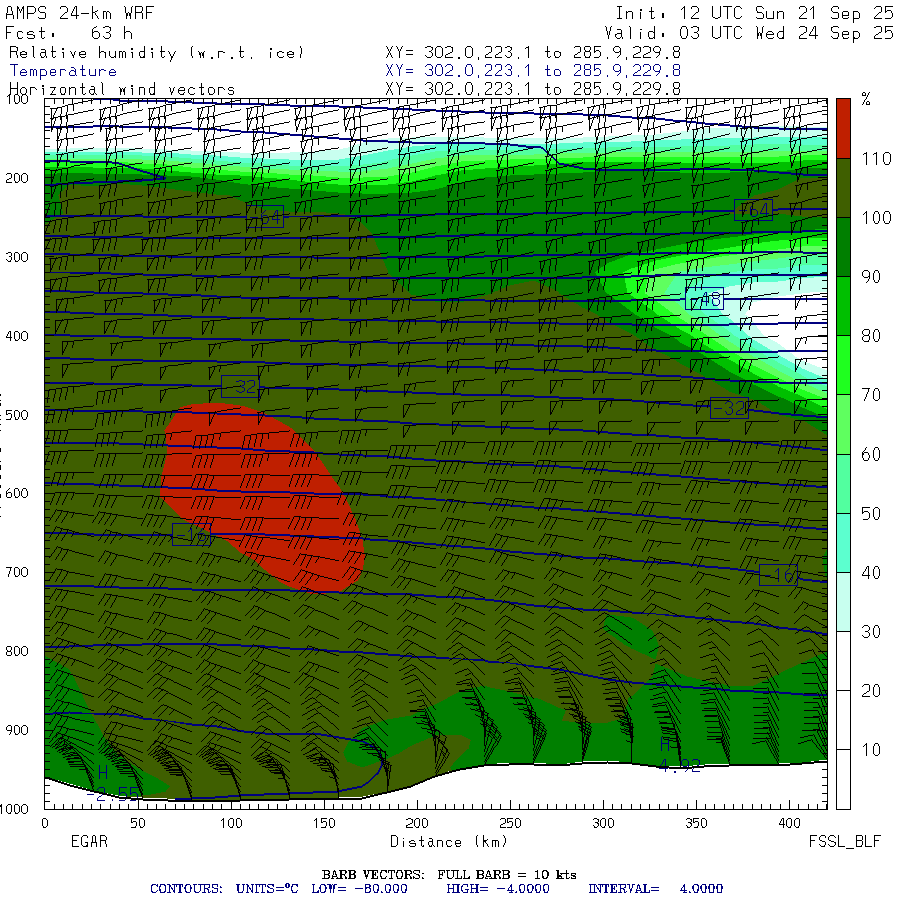The height and width of the screenshot is (900, 900).
Task: Select the 'Fcst: 63 h' forecast hour text
Action: click(69, 33)
